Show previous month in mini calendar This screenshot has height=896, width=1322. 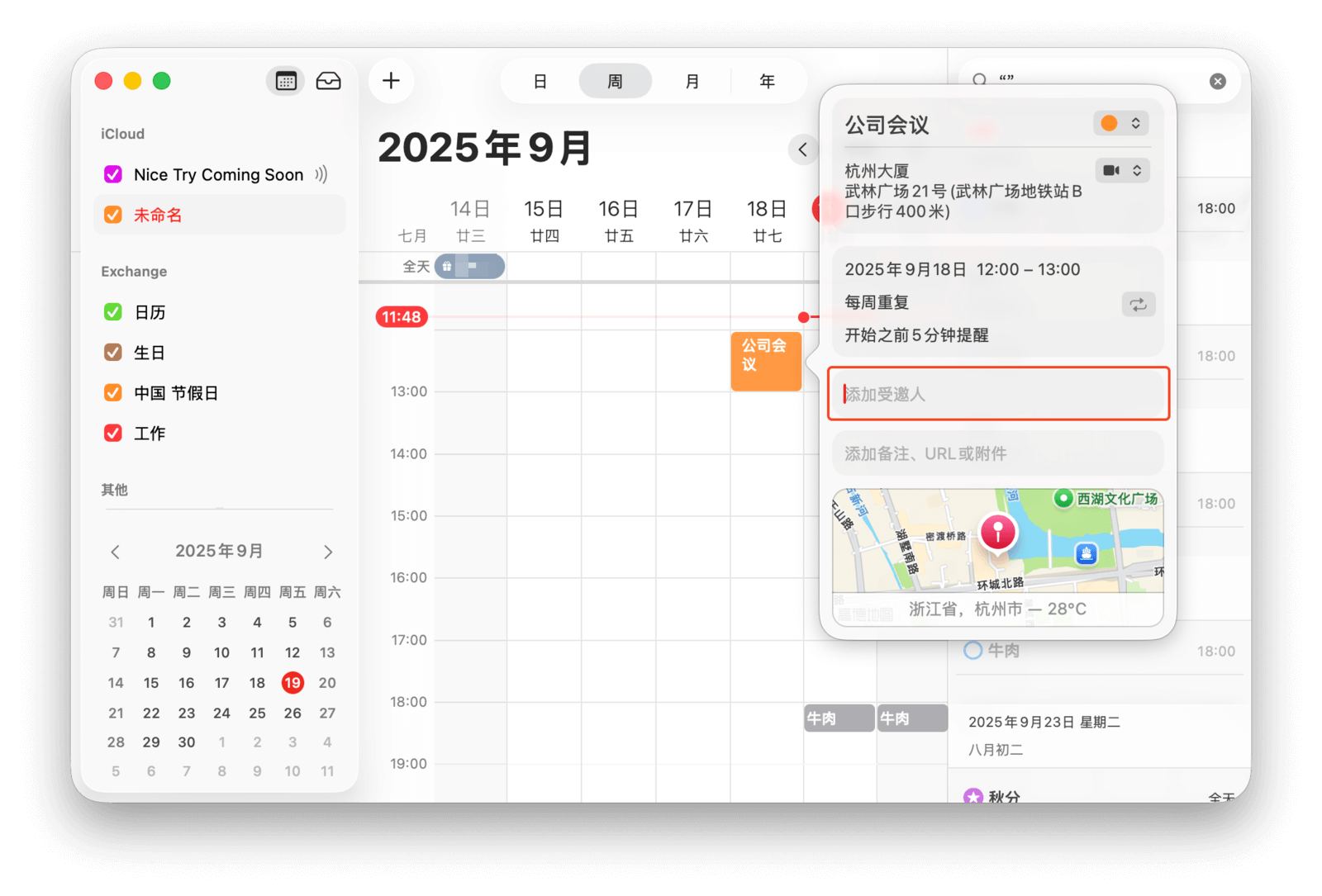[x=116, y=552]
